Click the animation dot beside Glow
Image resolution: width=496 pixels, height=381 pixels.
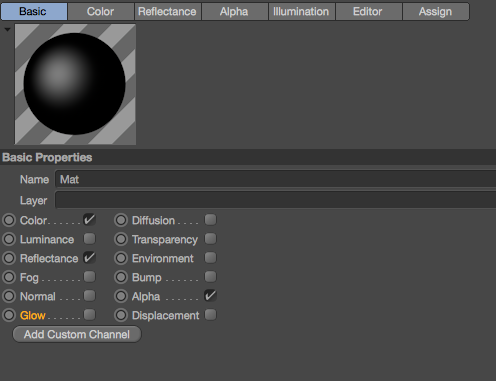pyautogui.click(x=9, y=315)
